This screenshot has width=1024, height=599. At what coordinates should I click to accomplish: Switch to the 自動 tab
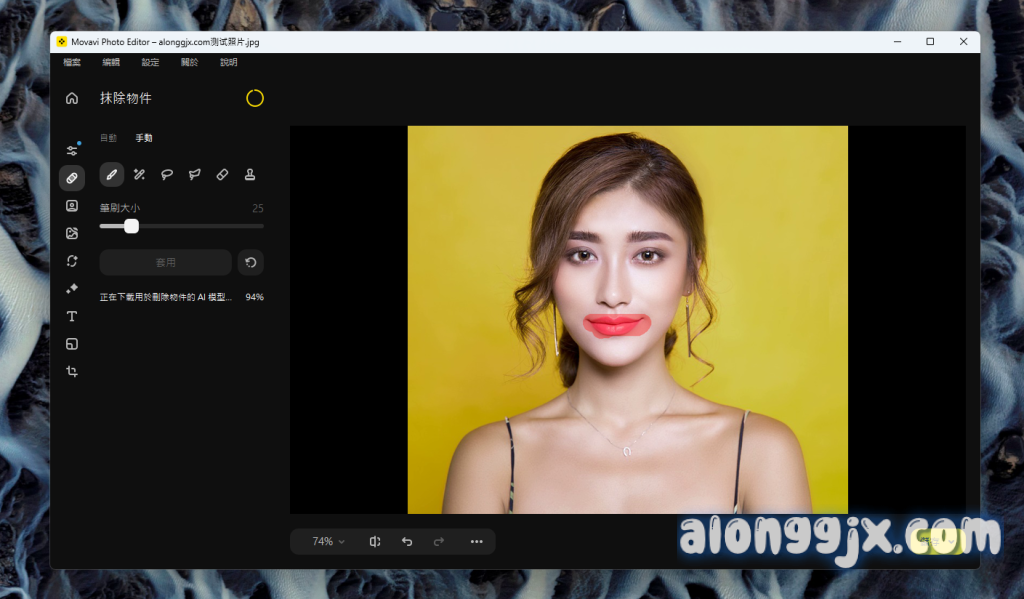pos(108,138)
